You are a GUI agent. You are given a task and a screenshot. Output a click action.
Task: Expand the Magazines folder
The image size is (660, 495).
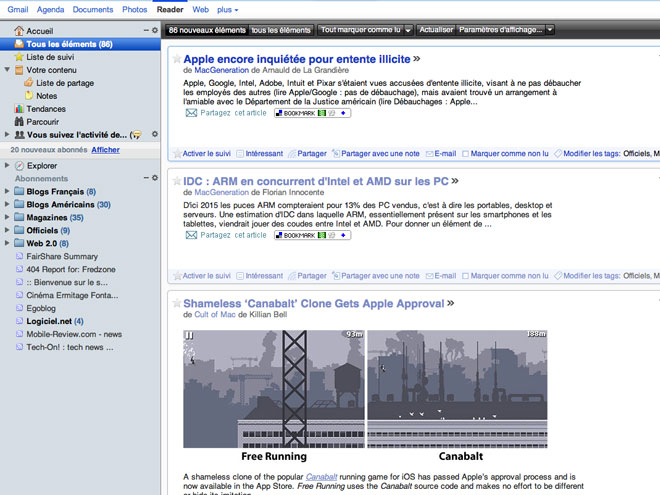(x=7, y=217)
